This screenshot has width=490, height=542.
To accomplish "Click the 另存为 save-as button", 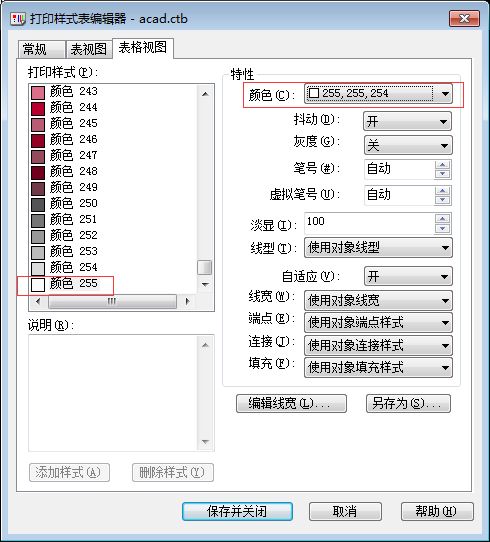I will 408,403.
